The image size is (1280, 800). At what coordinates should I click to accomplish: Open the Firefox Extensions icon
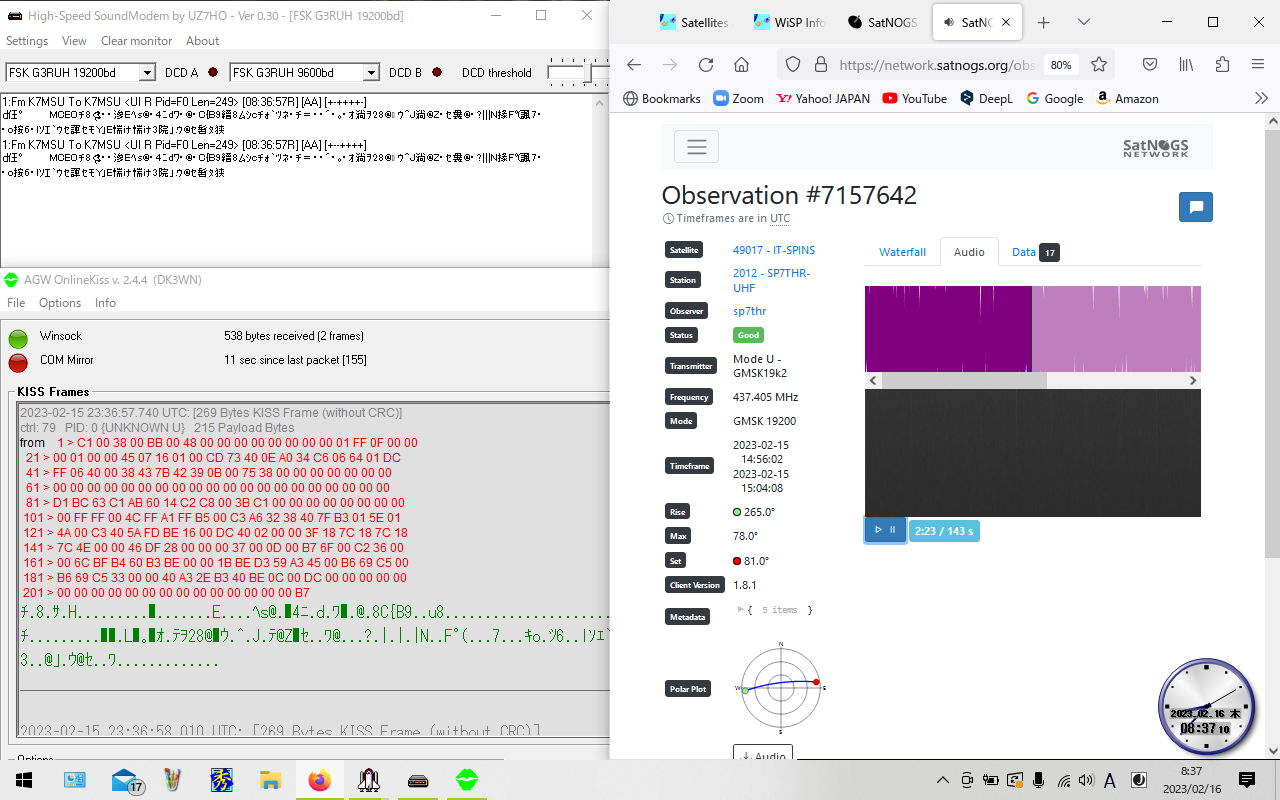(x=1222, y=65)
